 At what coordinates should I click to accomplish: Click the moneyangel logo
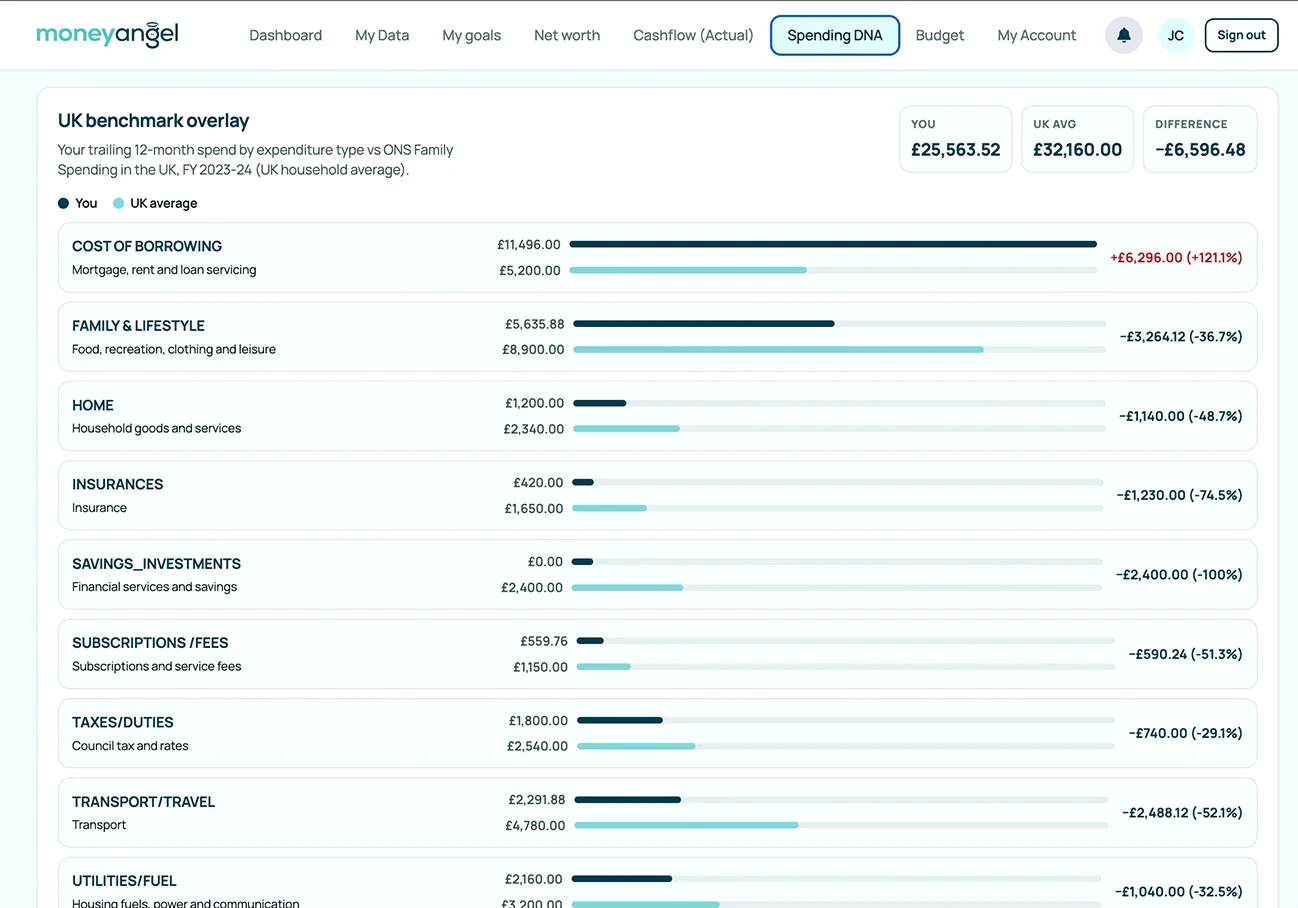[107, 34]
